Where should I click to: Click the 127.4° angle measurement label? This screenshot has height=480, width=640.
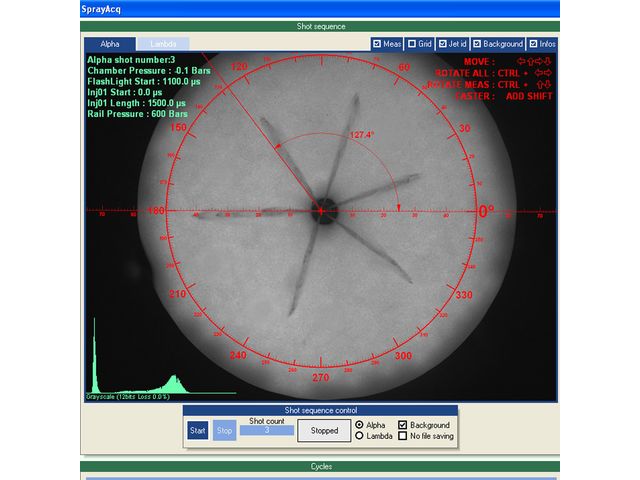[x=361, y=135]
